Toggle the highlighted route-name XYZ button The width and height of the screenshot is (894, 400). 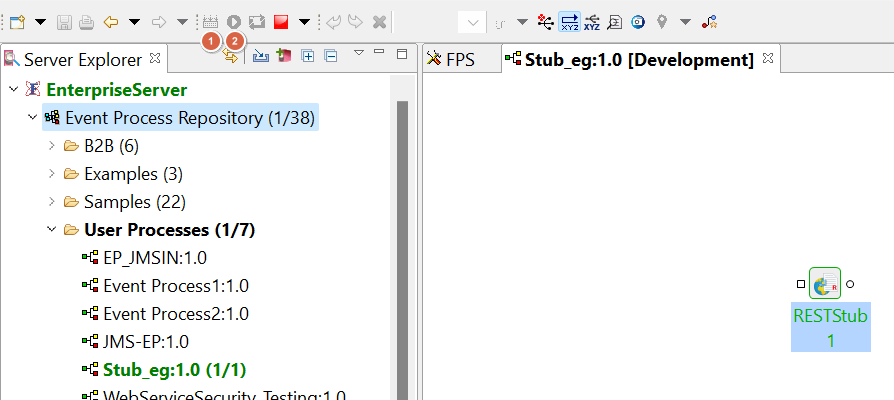[x=569, y=21]
